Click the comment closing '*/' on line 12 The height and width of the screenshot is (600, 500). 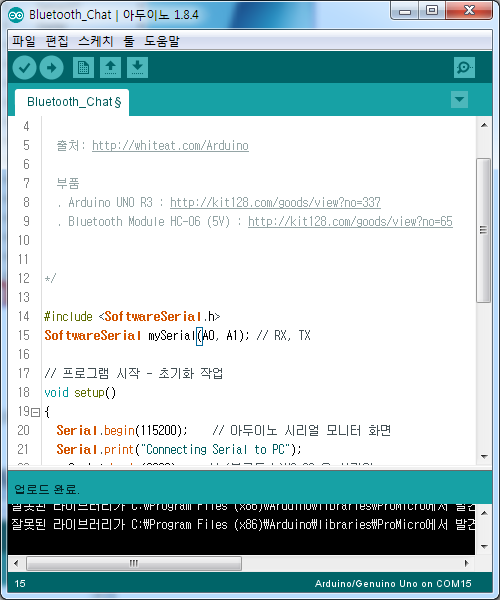click(x=50, y=278)
